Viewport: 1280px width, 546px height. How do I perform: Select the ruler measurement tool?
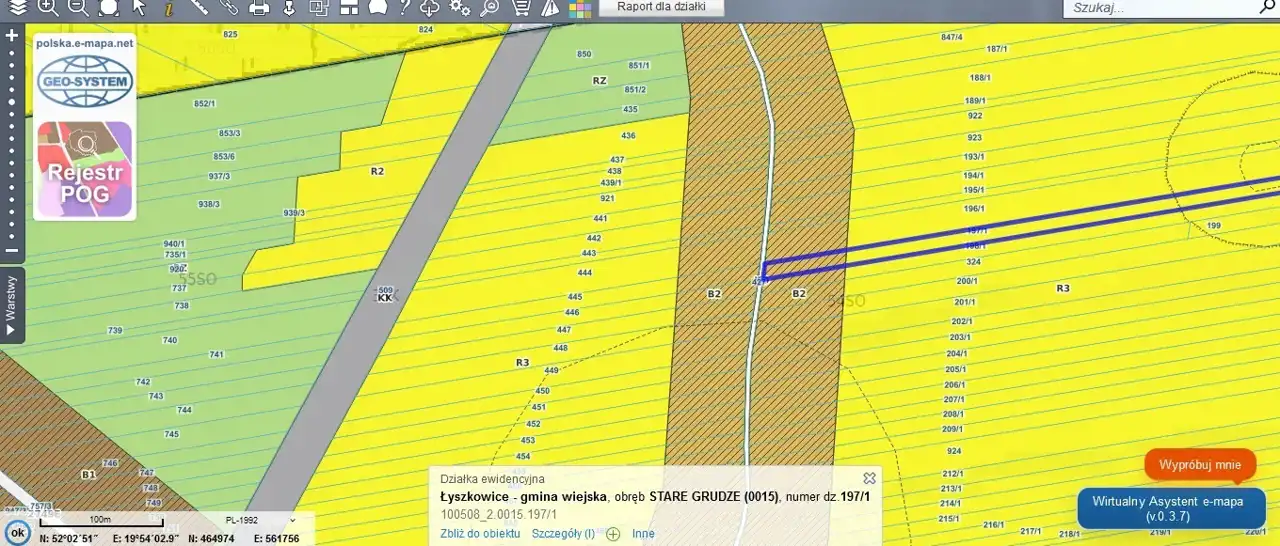click(199, 8)
